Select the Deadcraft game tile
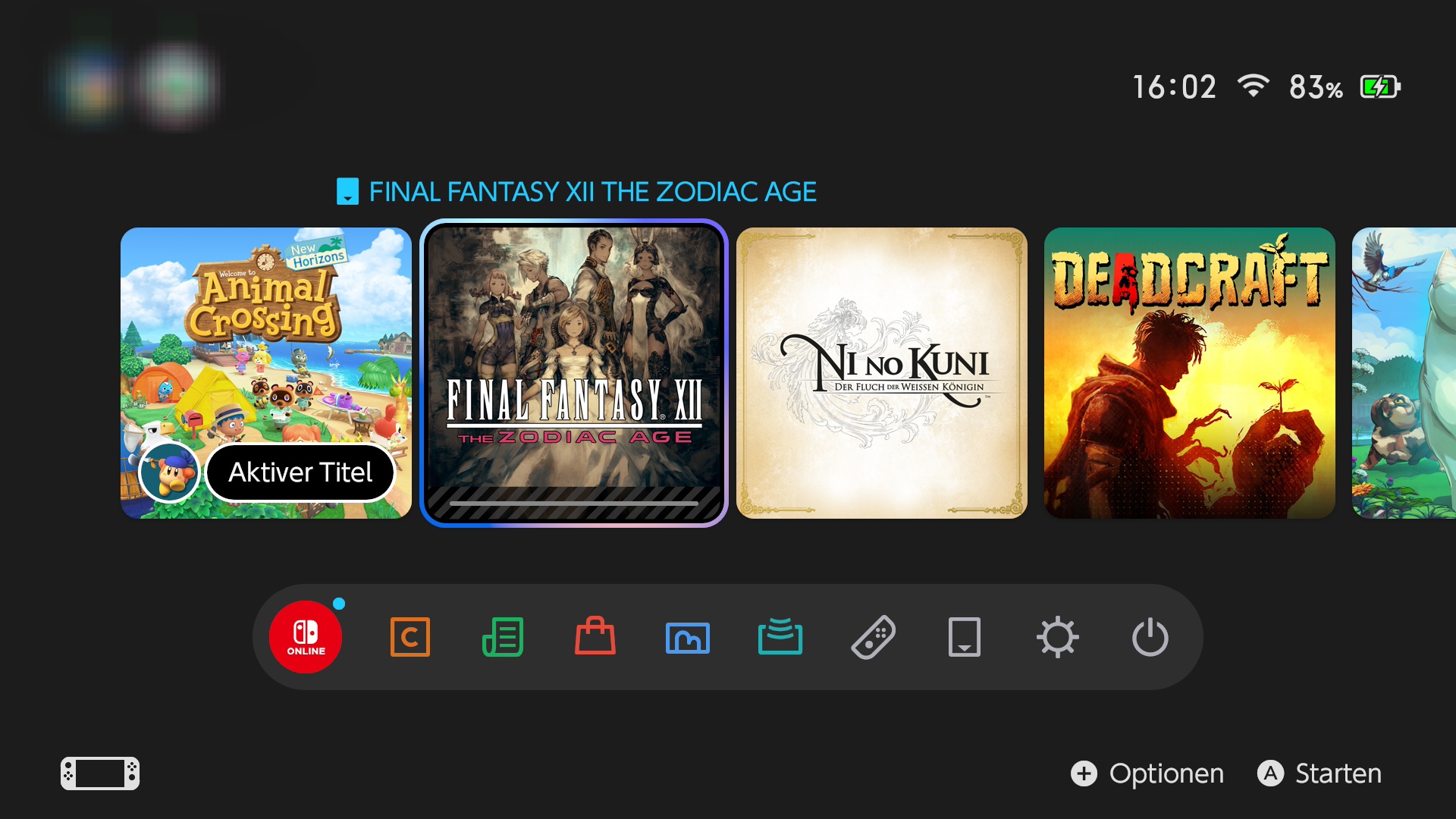Screen dimensions: 1456x819 1189,373
